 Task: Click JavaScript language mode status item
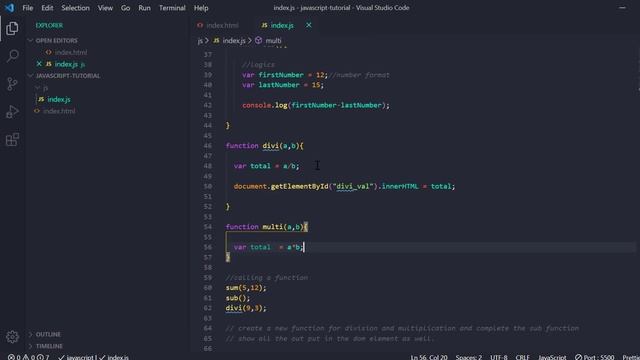click(552, 357)
